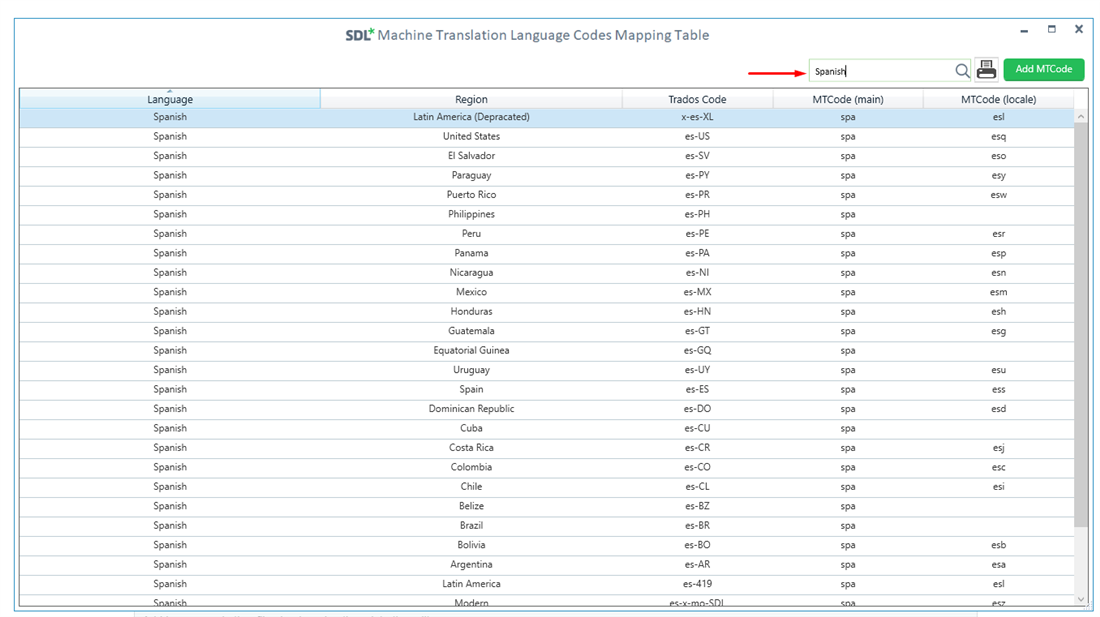Click the es-PY Trados code cell
The image size is (1100, 617).
coord(697,175)
